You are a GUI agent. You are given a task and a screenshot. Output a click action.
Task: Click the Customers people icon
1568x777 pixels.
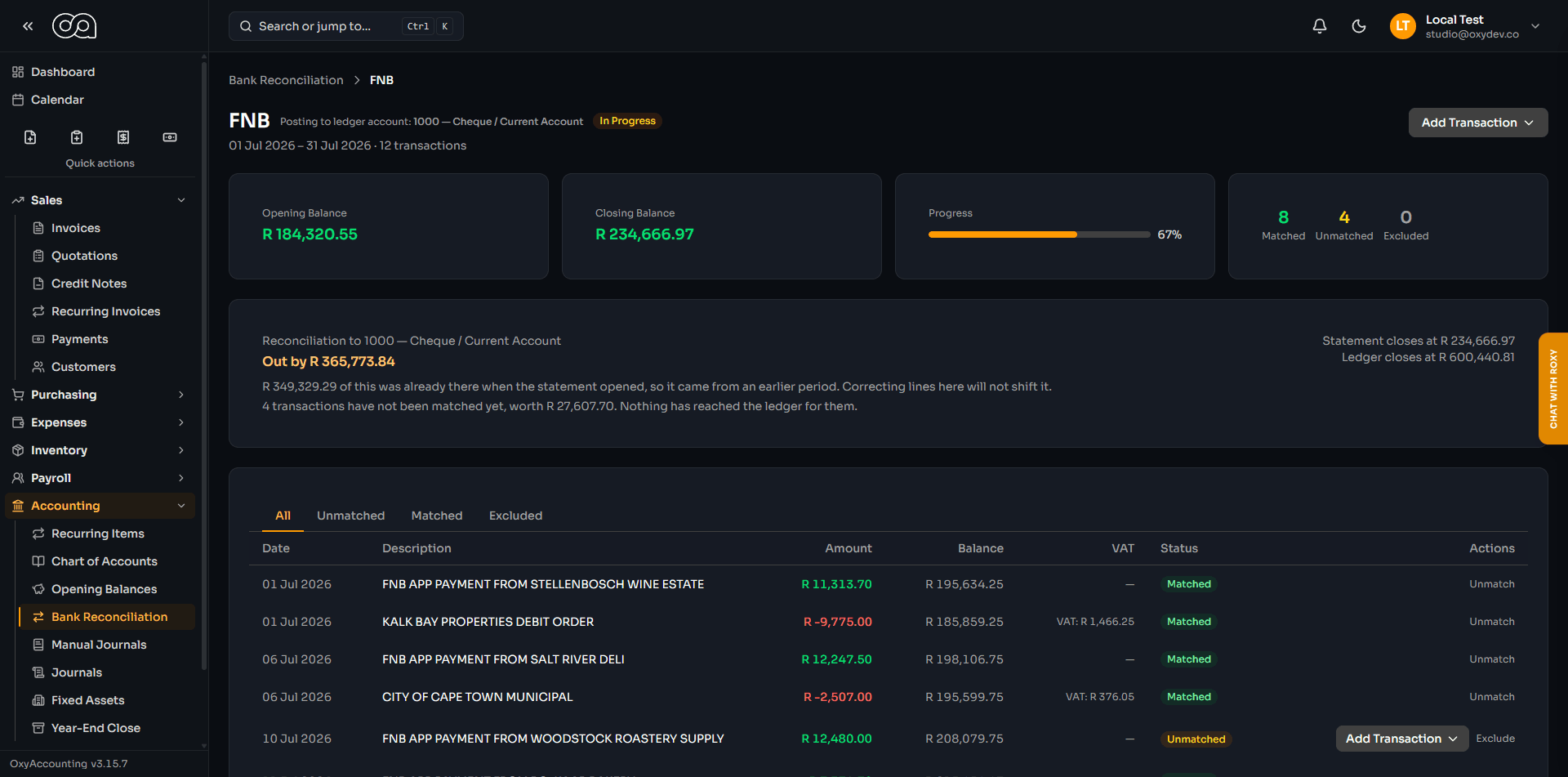click(x=38, y=367)
